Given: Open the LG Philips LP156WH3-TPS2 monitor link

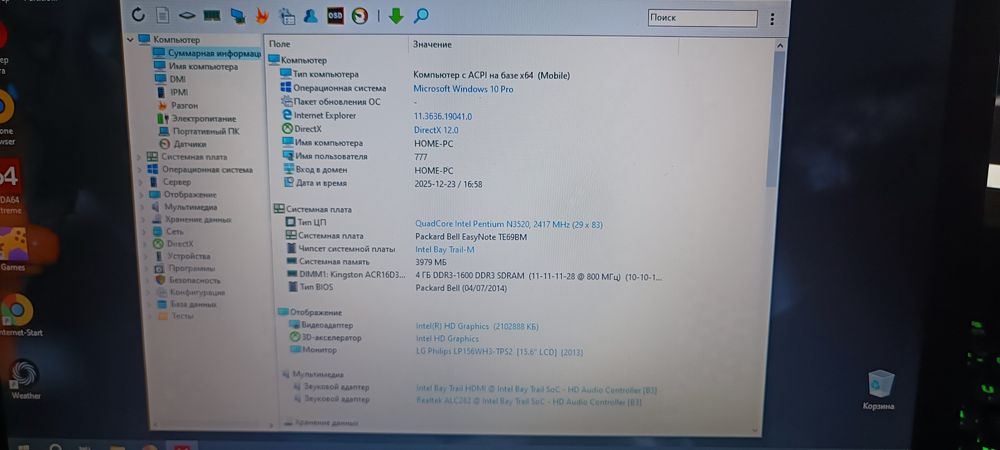Looking at the screenshot, I should click(499, 352).
